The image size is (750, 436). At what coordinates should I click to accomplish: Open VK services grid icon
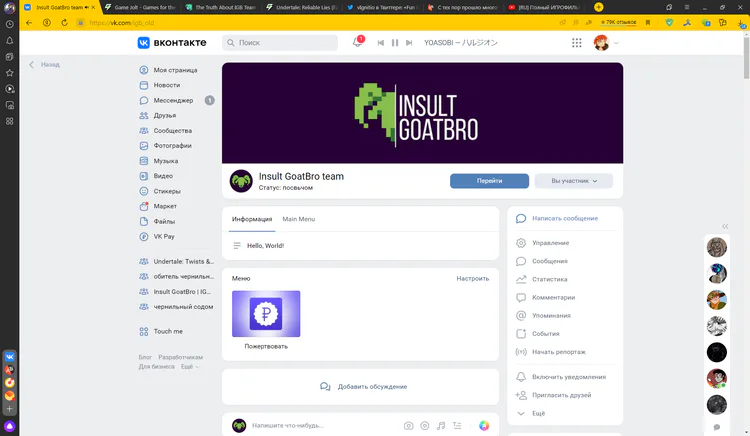[x=577, y=43]
